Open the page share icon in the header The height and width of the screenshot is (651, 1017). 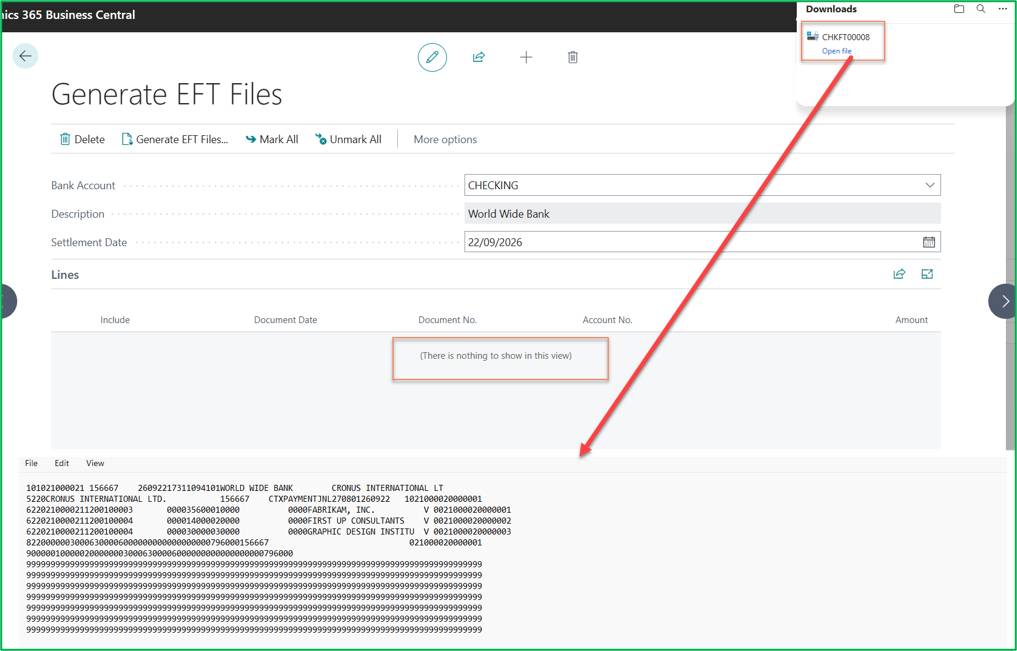pos(479,57)
